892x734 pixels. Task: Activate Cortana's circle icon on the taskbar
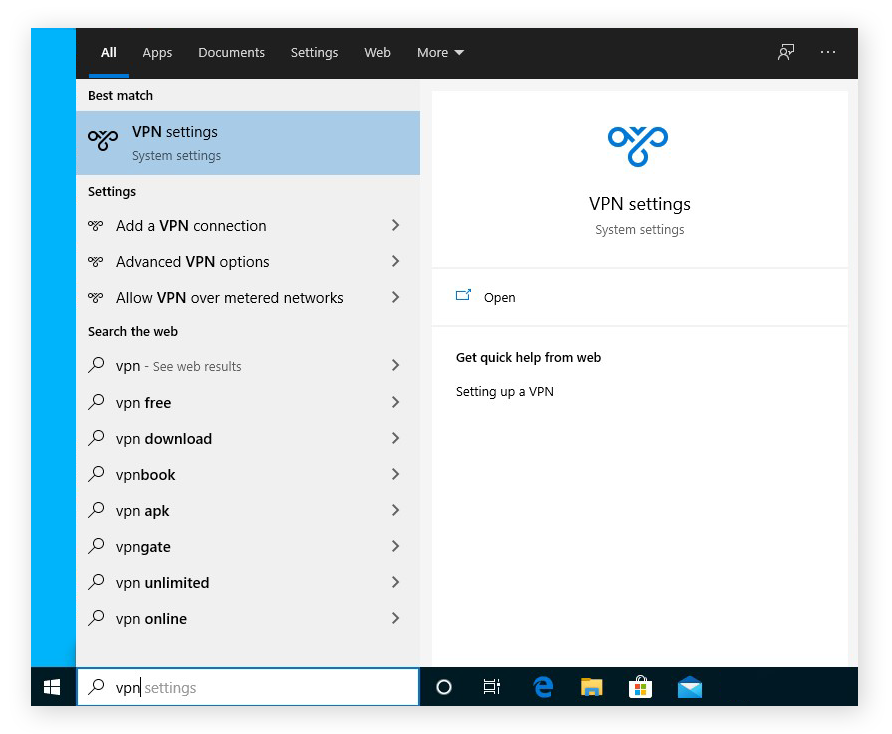(x=443, y=687)
